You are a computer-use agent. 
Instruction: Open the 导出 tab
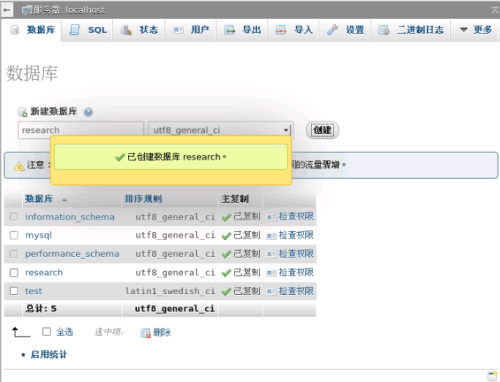242,30
